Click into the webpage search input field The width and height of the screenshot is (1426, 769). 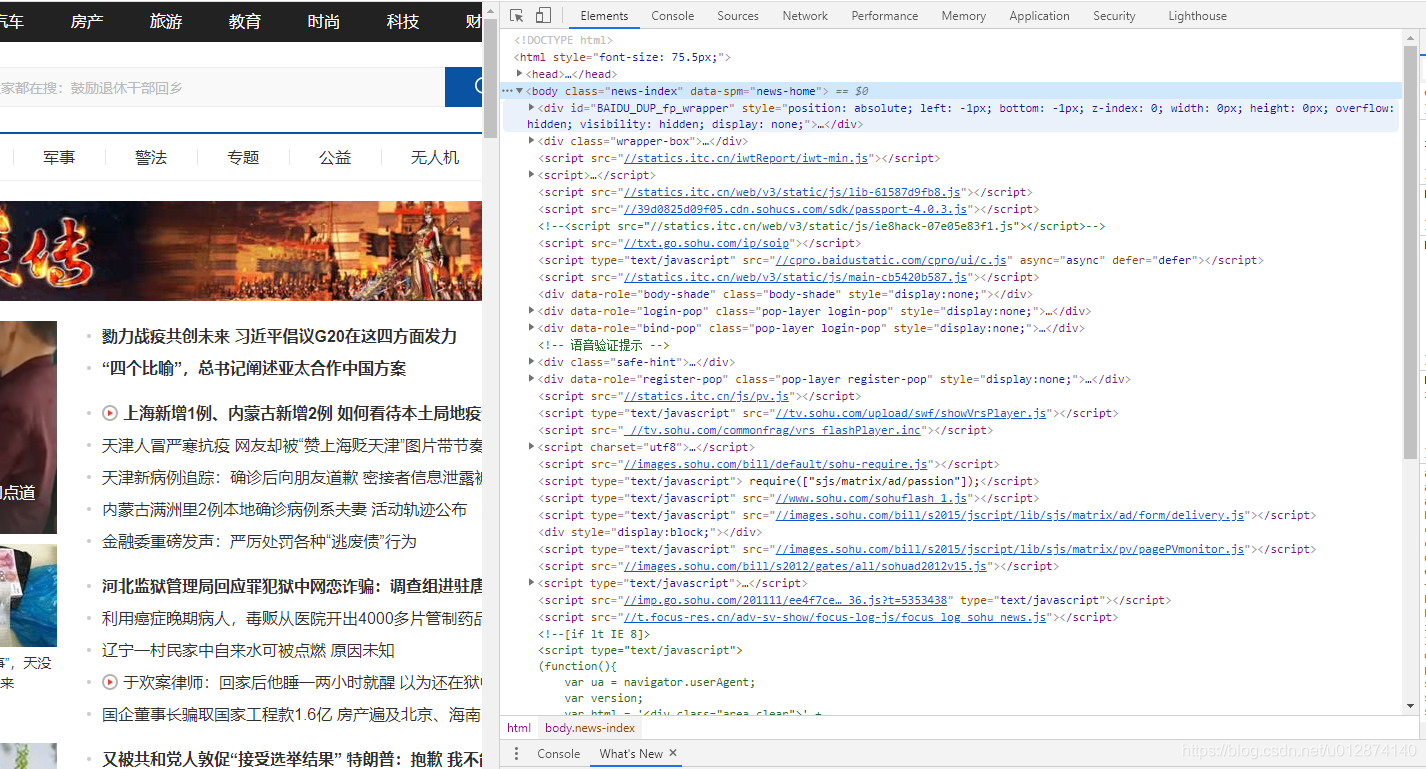(222, 87)
